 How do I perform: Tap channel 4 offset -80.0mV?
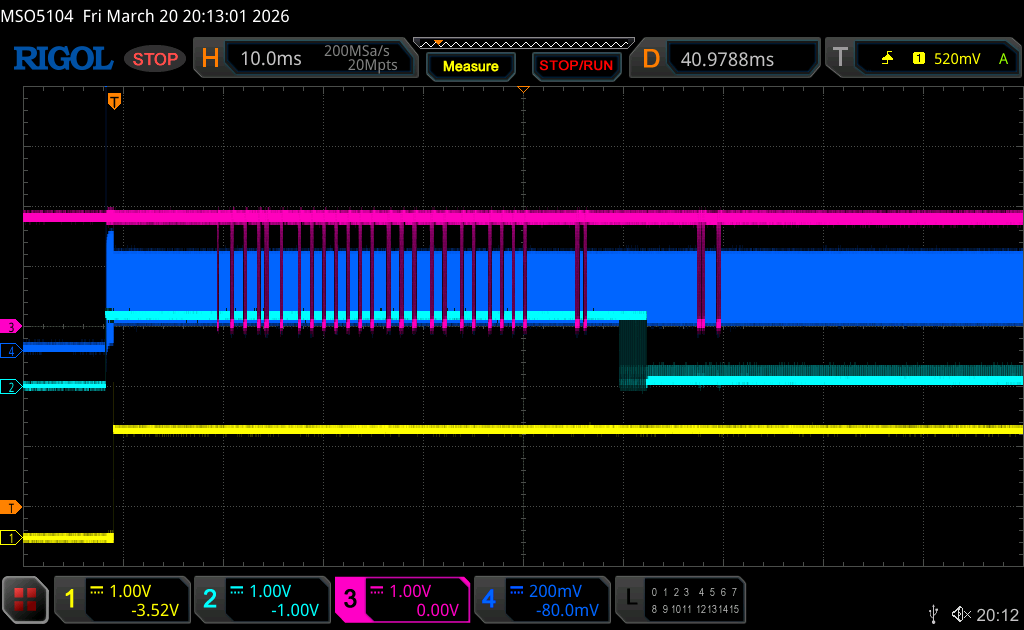pos(567,610)
